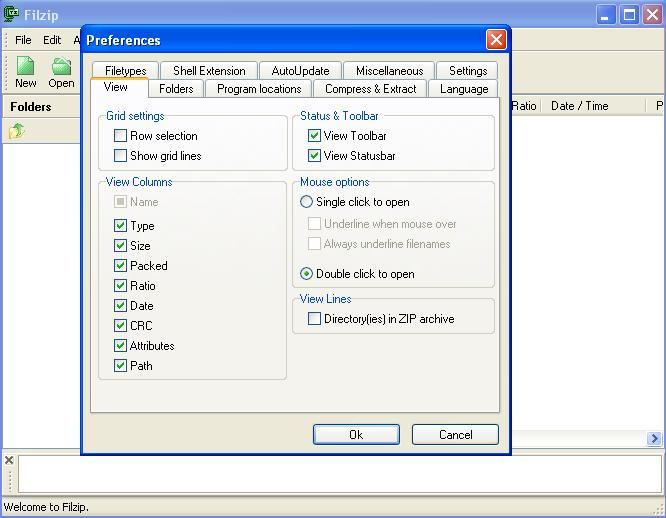Select Single click to open radio
This screenshot has height=518, width=666.
click(x=306, y=202)
